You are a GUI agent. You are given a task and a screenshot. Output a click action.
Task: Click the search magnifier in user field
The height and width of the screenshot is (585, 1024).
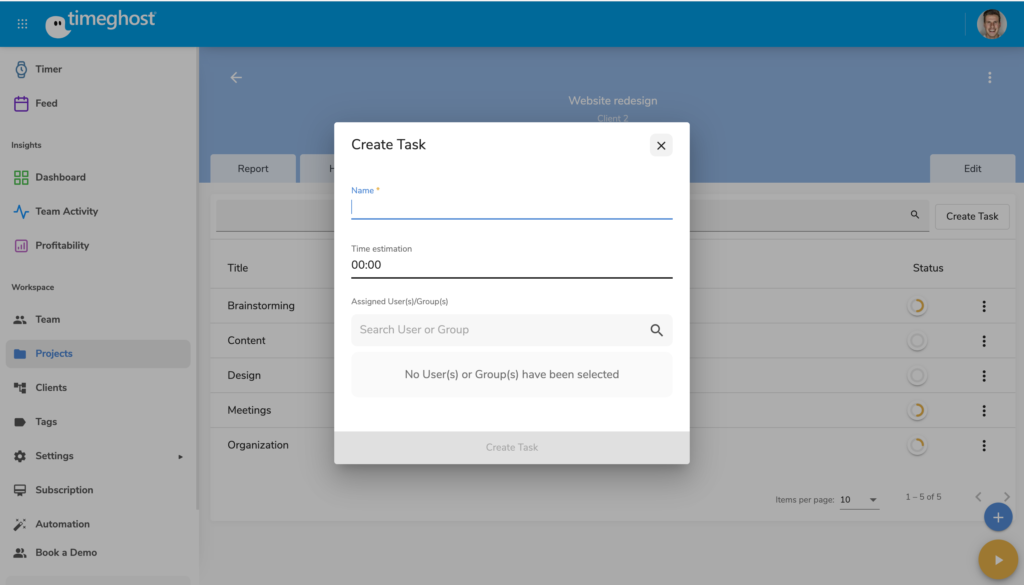pyautogui.click(x=657, y=330)
